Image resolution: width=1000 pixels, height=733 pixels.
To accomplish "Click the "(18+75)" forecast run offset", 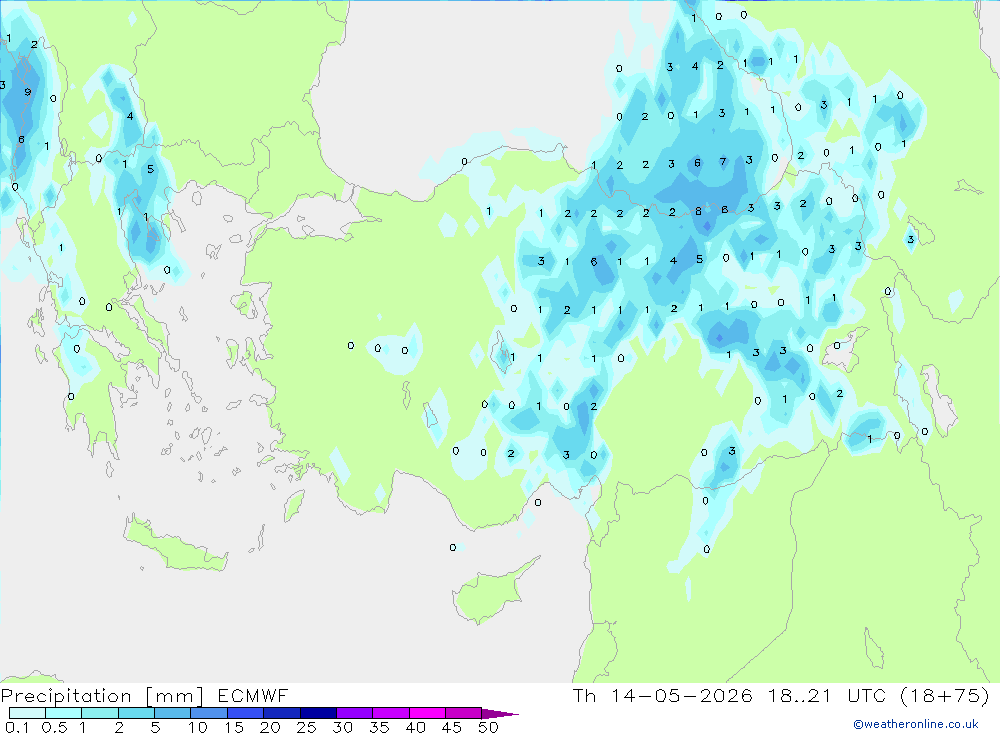I will click(x=945, y=695).
